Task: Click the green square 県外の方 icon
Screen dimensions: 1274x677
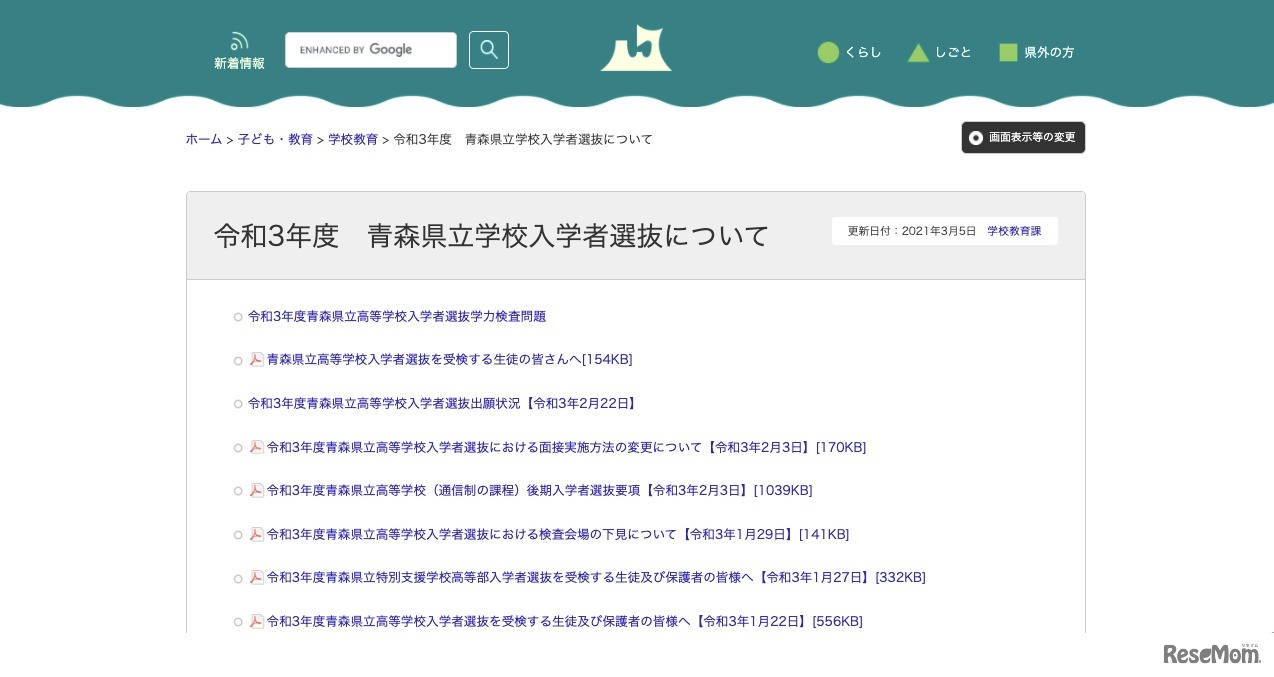Action: tap(1008, 53)
